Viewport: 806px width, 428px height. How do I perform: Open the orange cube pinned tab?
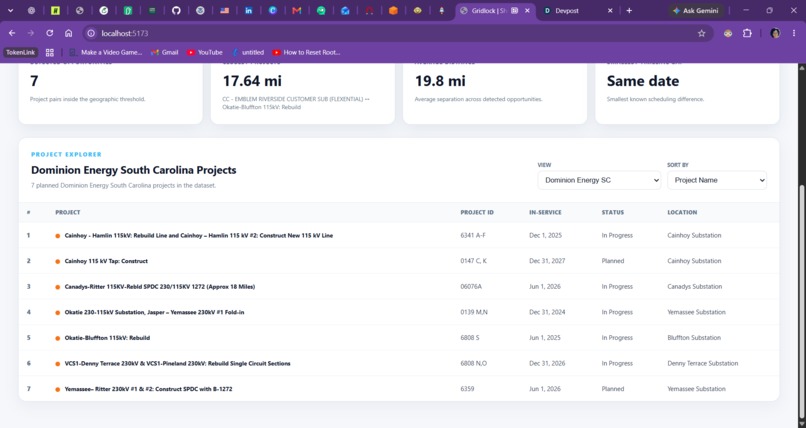click(x=393, y=10)
